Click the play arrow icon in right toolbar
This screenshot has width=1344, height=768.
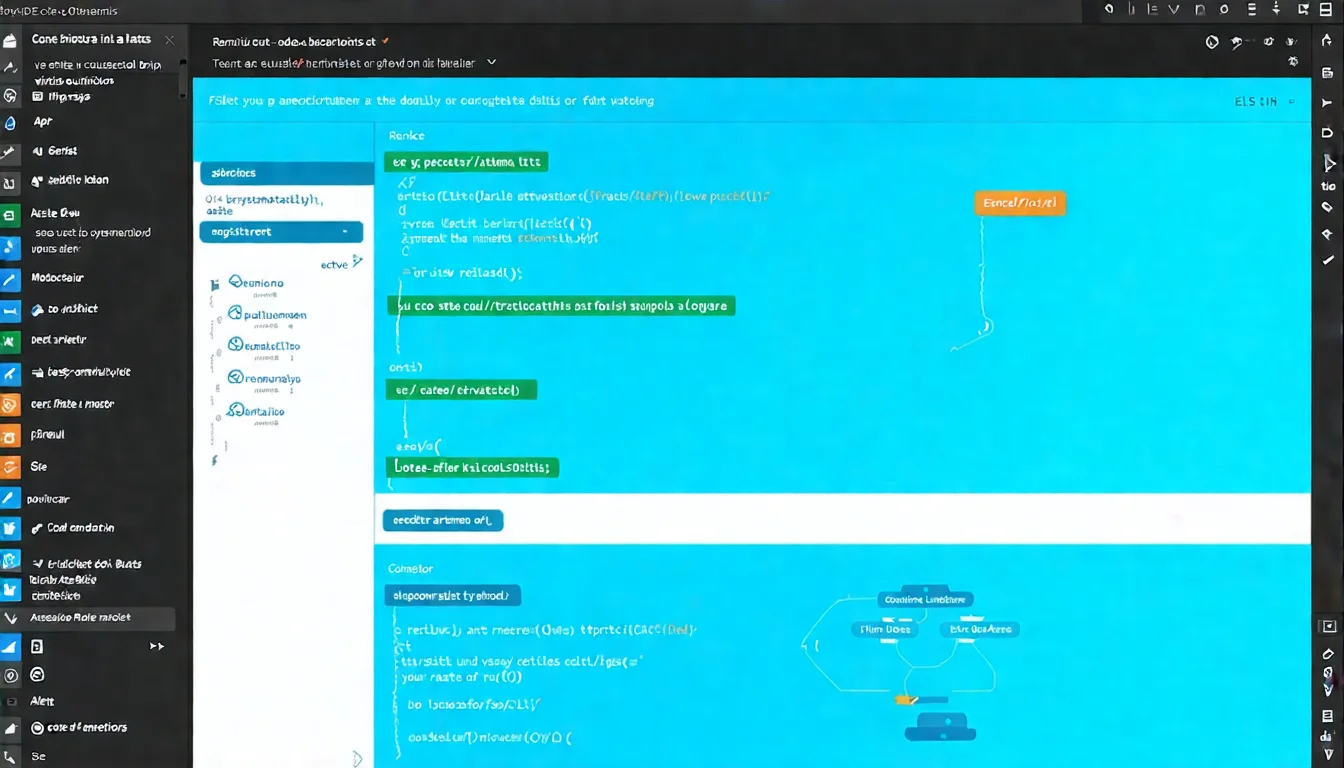[1329, 163]
